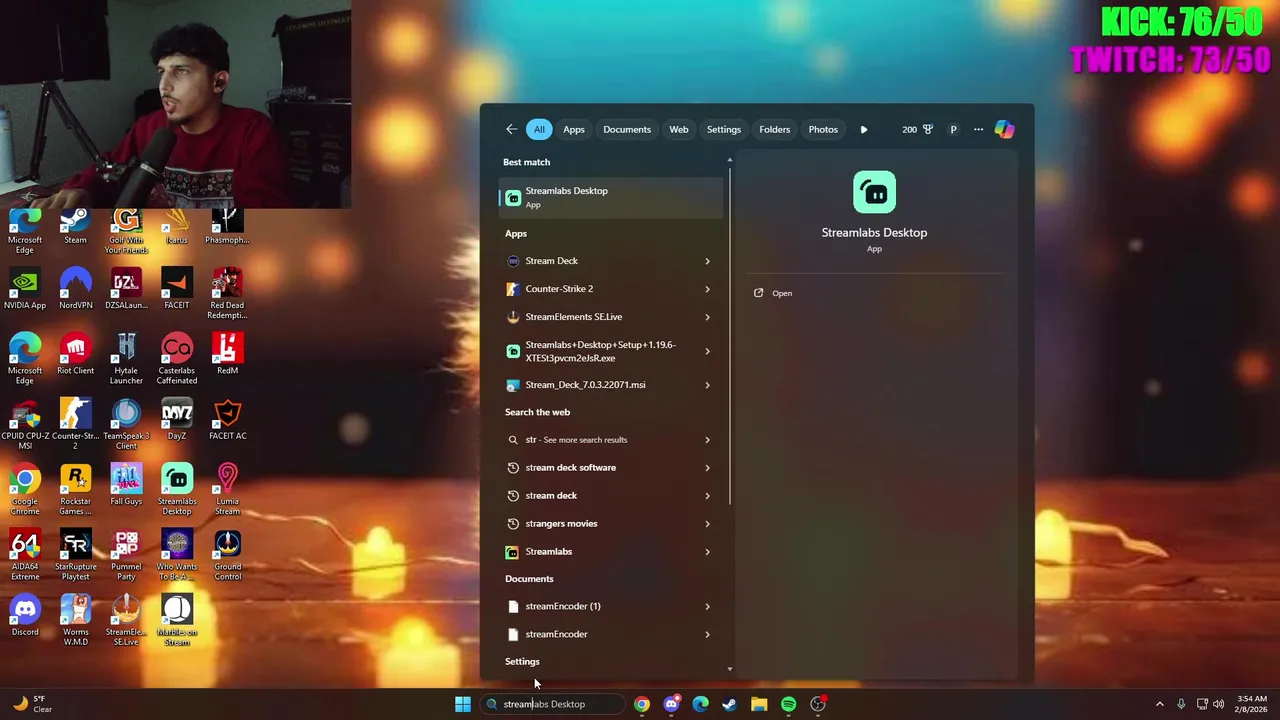The width and height of the screenshot is (1280, 720).
Task: Open NordVPN desktop shortcut
Action: [75, 289]
